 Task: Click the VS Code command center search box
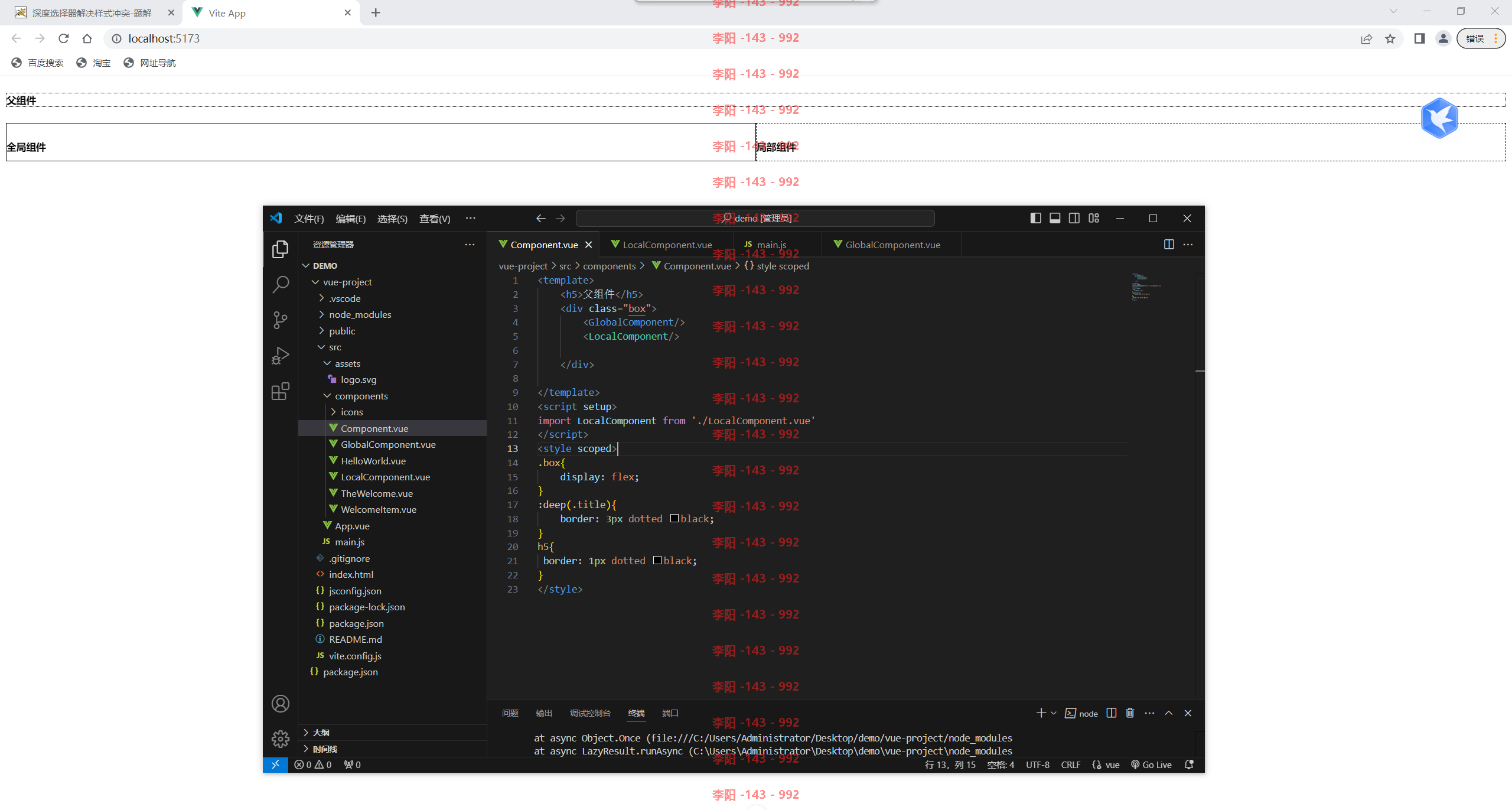point(755,218)
